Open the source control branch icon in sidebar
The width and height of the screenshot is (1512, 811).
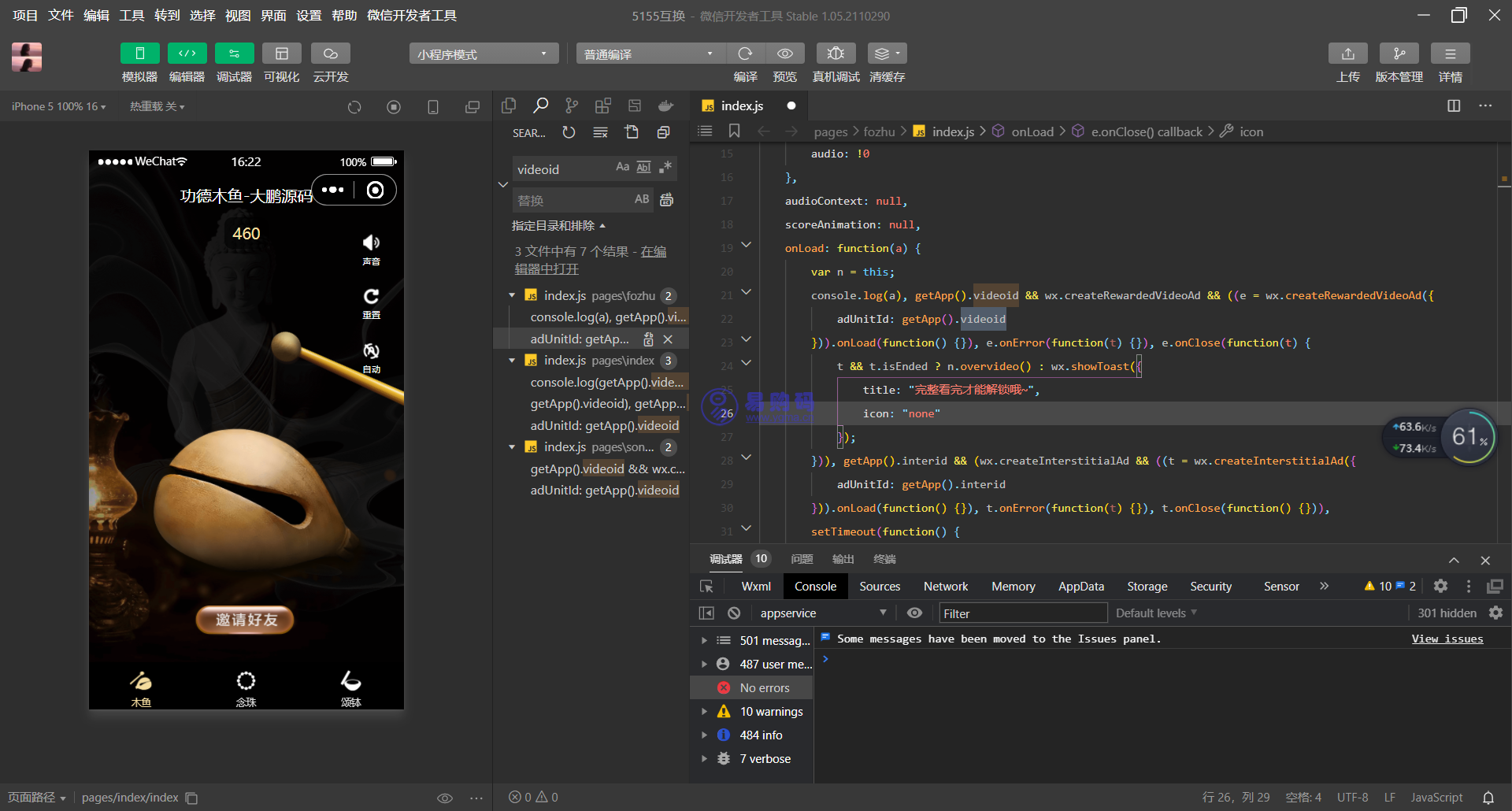572,106
